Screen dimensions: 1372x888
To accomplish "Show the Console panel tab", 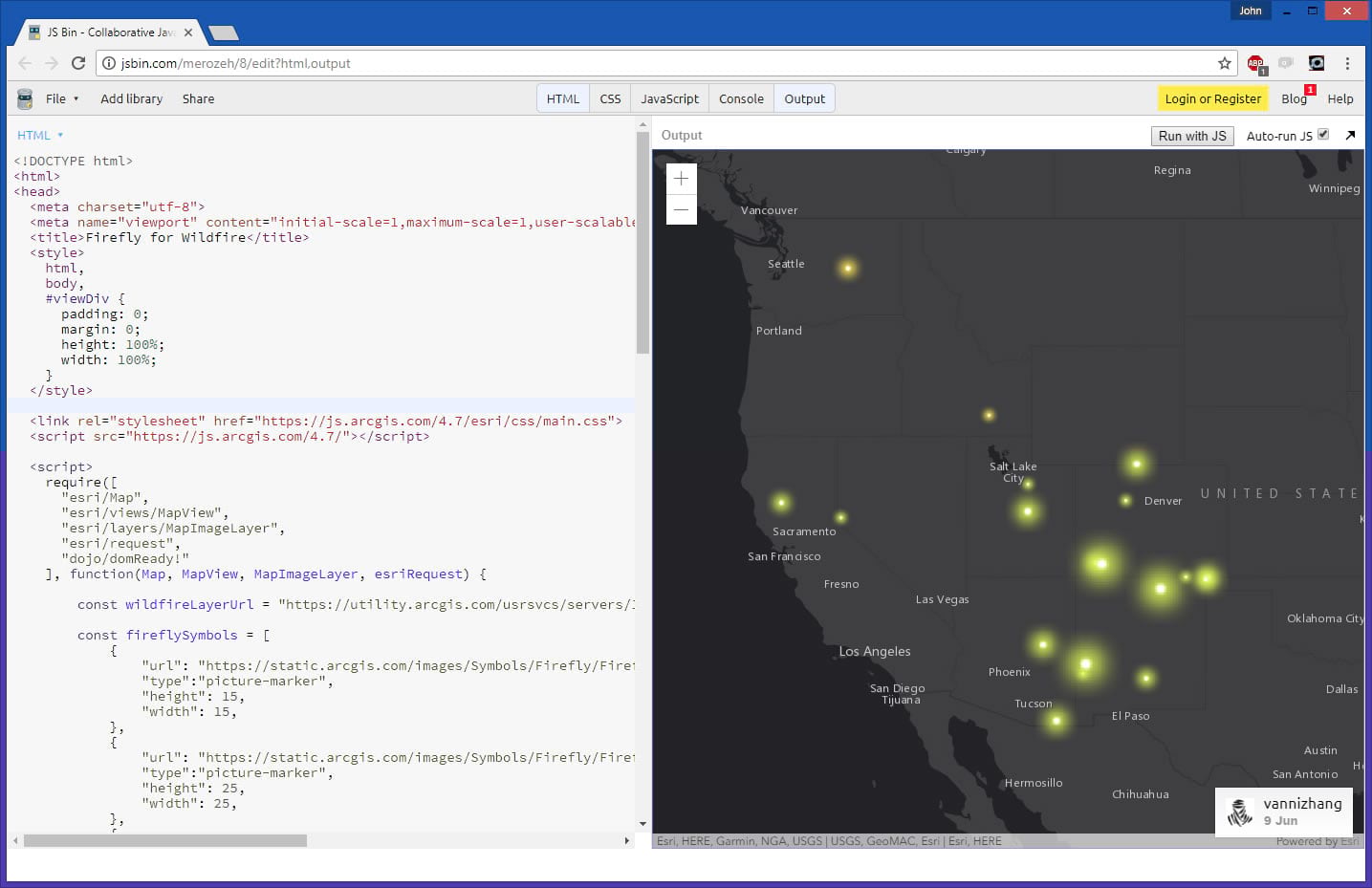I will tap(741, 98).
